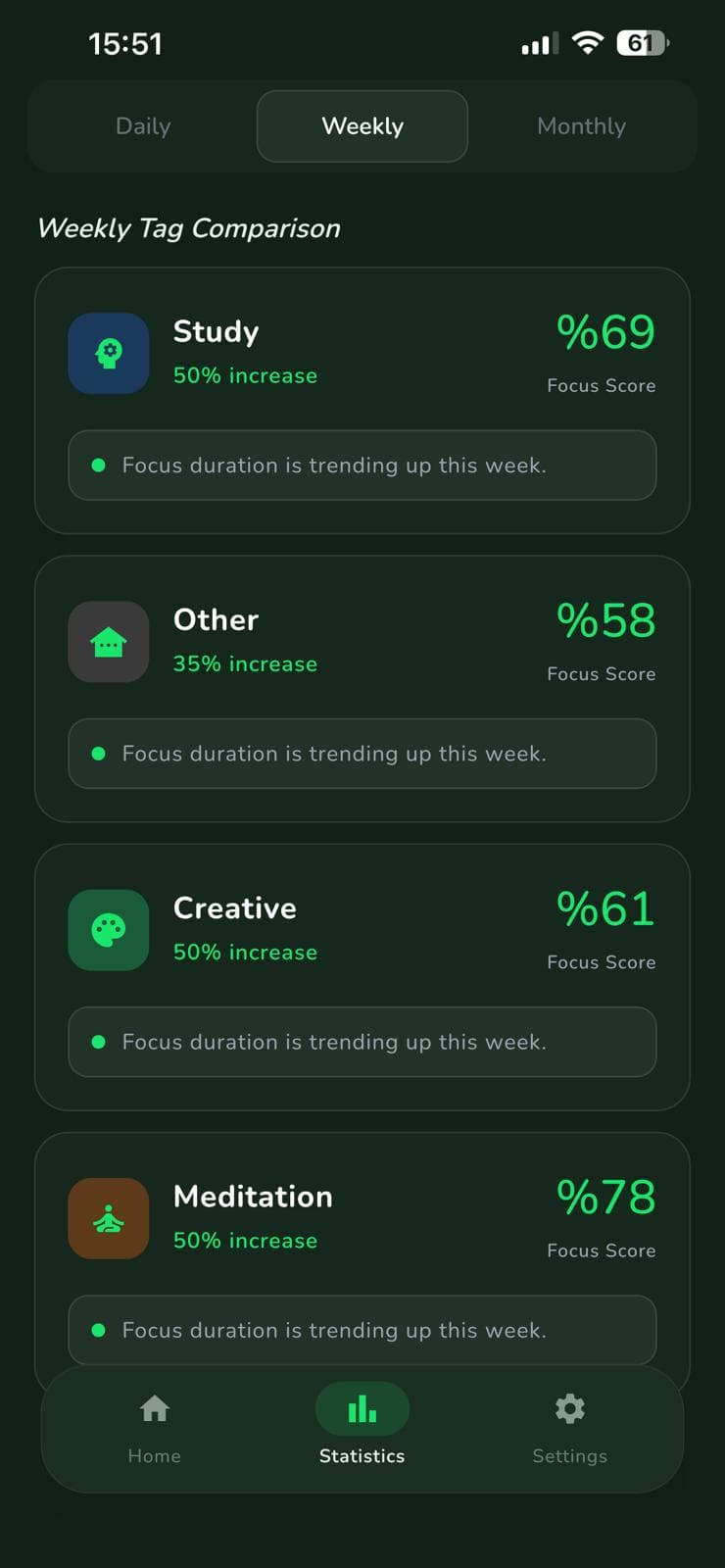
Task: Tap the %69 Study focus score
Action: click(x=606, y=332)
